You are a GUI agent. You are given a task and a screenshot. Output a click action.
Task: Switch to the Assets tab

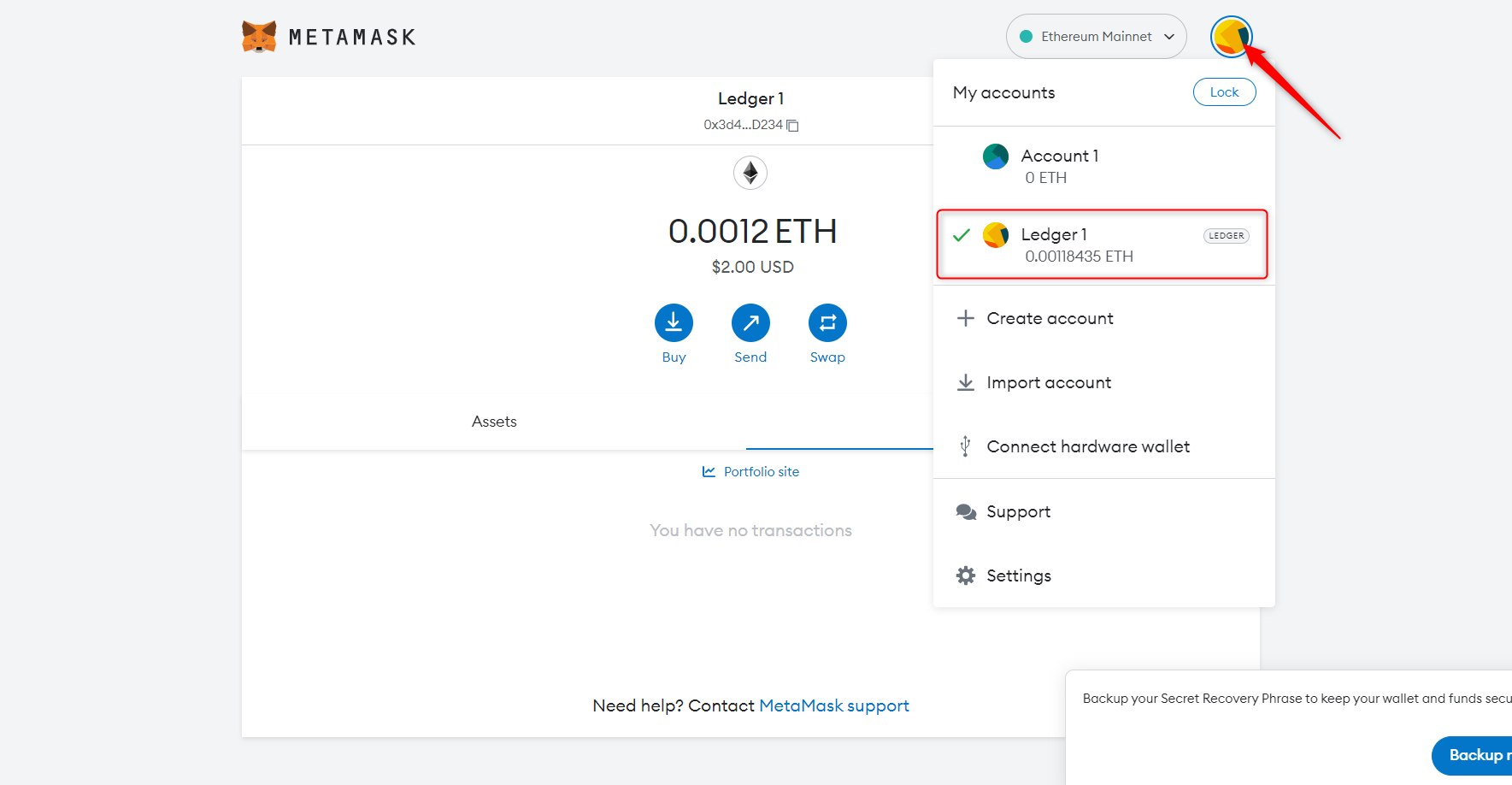(494, 422)
